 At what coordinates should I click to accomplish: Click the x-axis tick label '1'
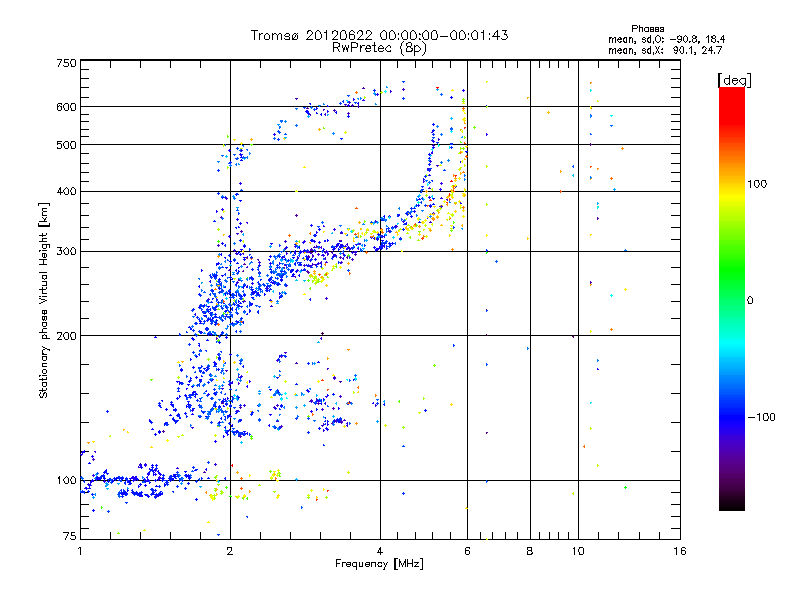80,551
